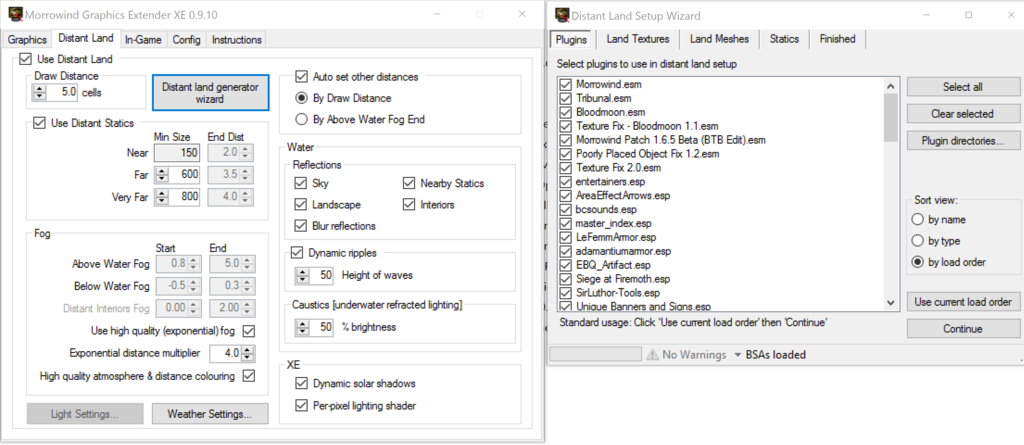Click the plugin list scrollbar down arrow
Viewport: 1024px width, 445px height.
pyautogui.click(x=890, y=303)
